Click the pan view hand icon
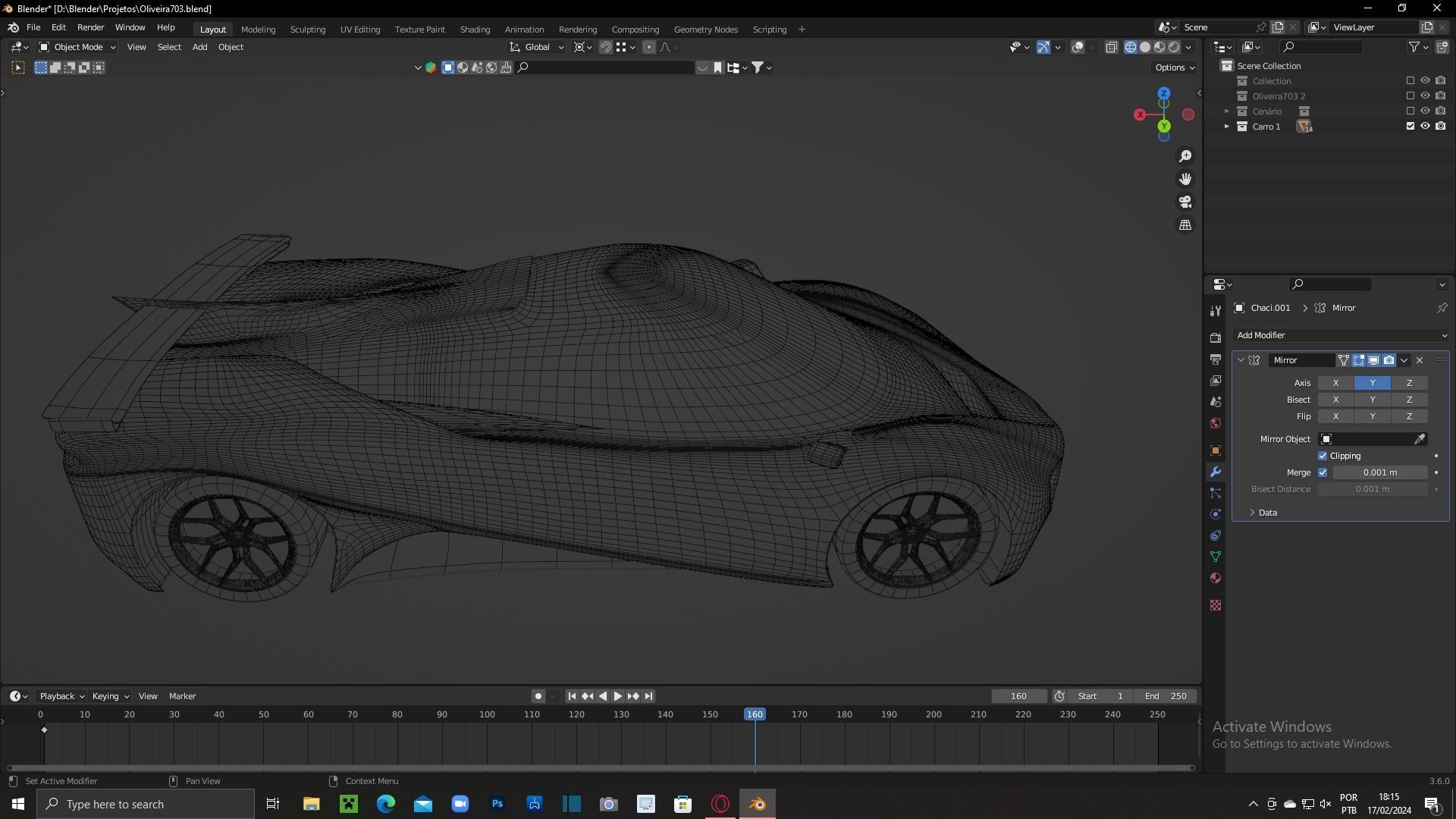Screen dimensions: 1456x819 click(1185, 179)
